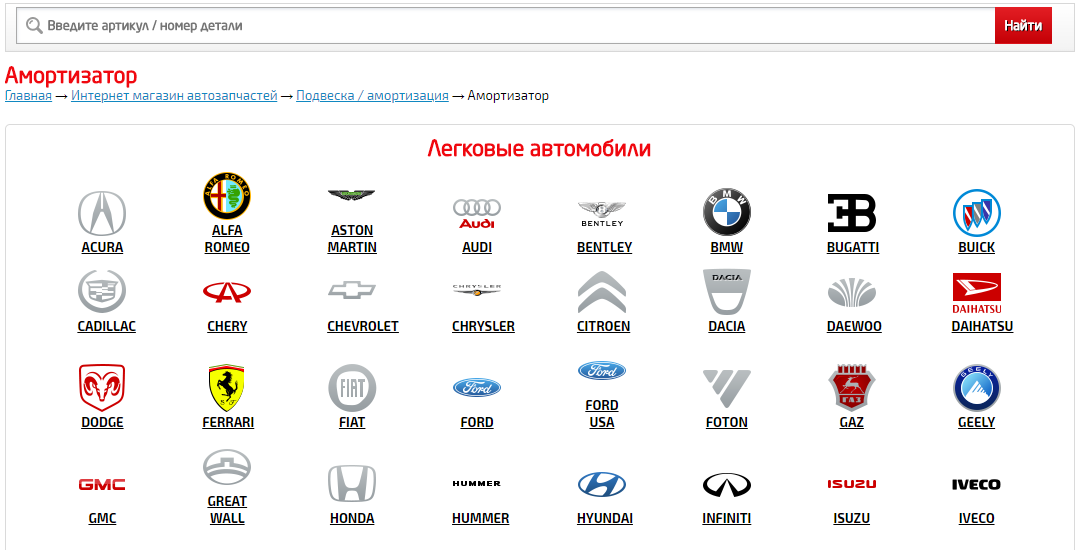
Task: Click the Daihatsu red logo
Action: (x=976, y=293)
